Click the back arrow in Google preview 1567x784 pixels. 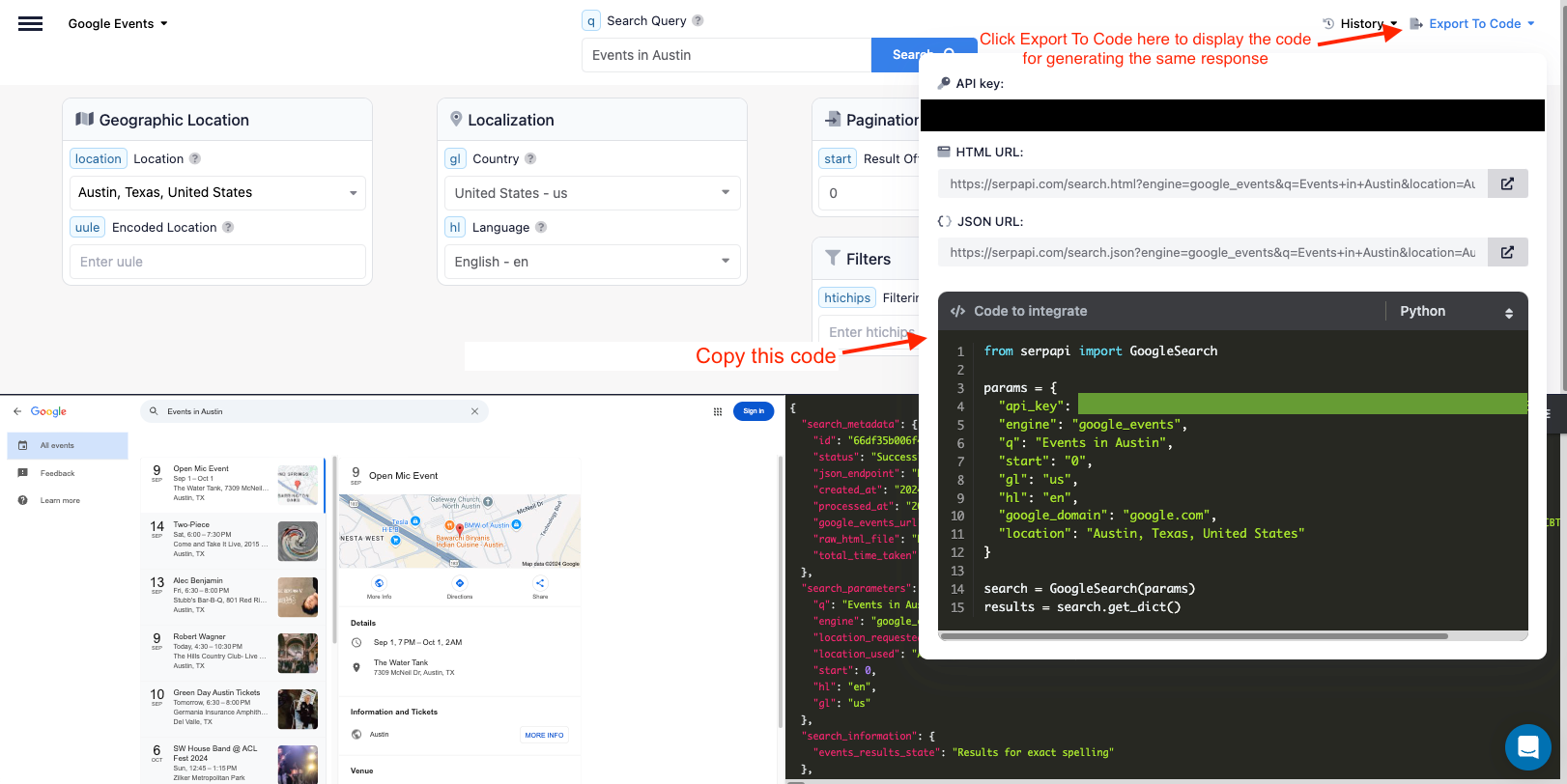pyautogui.click(x=17, y=411)
